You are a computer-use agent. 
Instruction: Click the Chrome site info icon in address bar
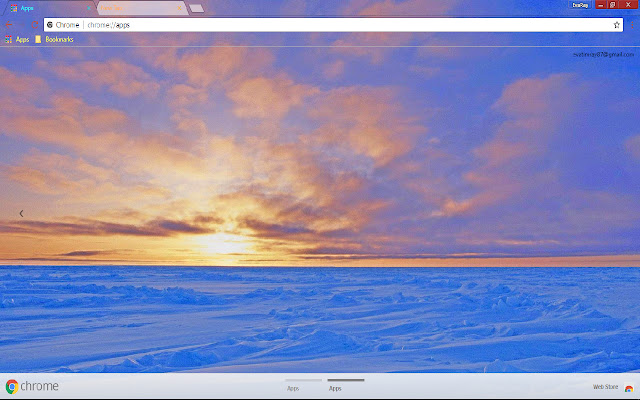click(50, 25)
